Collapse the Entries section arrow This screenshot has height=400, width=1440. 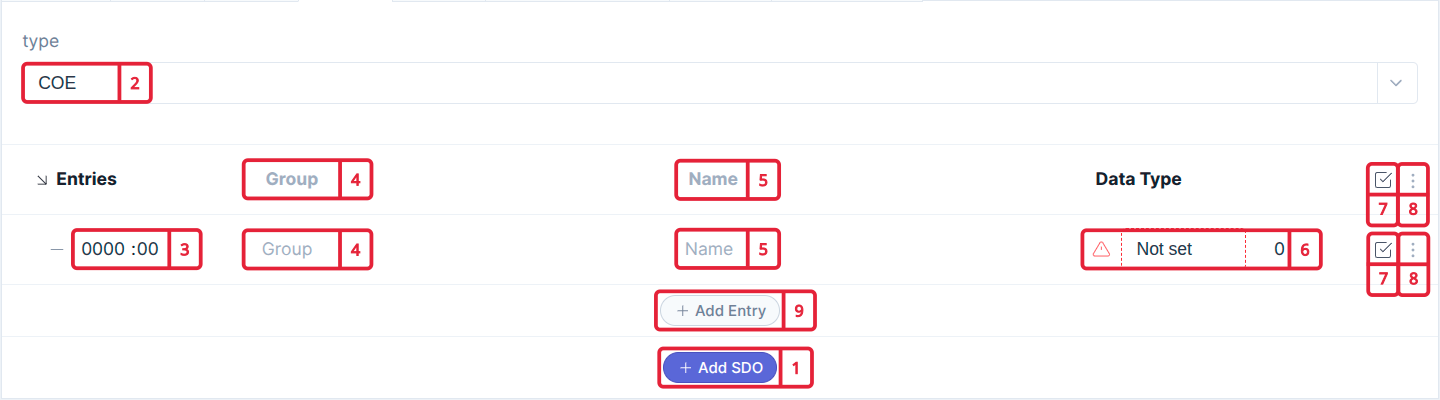(43, 180)
